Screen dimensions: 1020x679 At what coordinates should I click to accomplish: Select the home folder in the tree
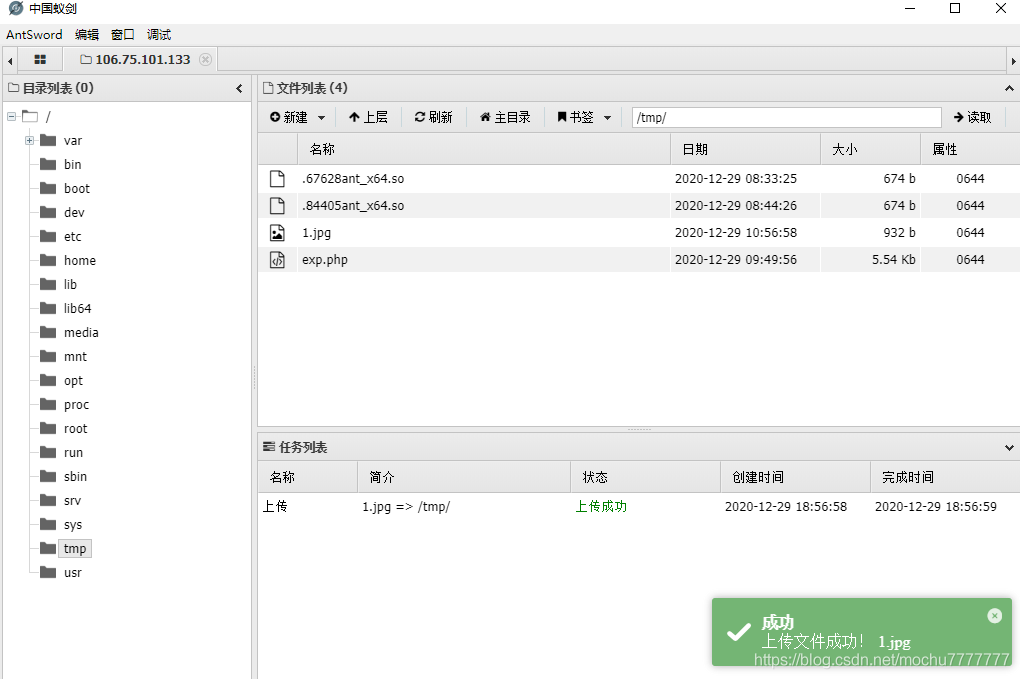(80, 261)
